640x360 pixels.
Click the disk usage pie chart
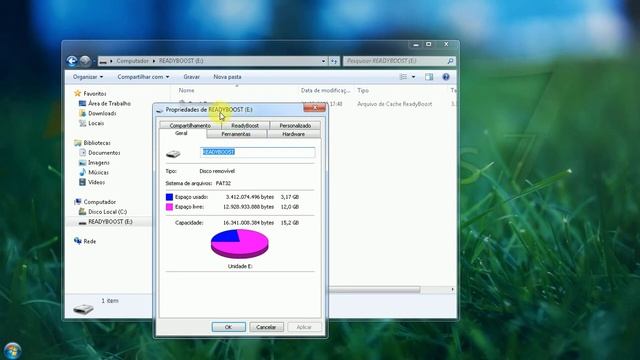point(240,244)
